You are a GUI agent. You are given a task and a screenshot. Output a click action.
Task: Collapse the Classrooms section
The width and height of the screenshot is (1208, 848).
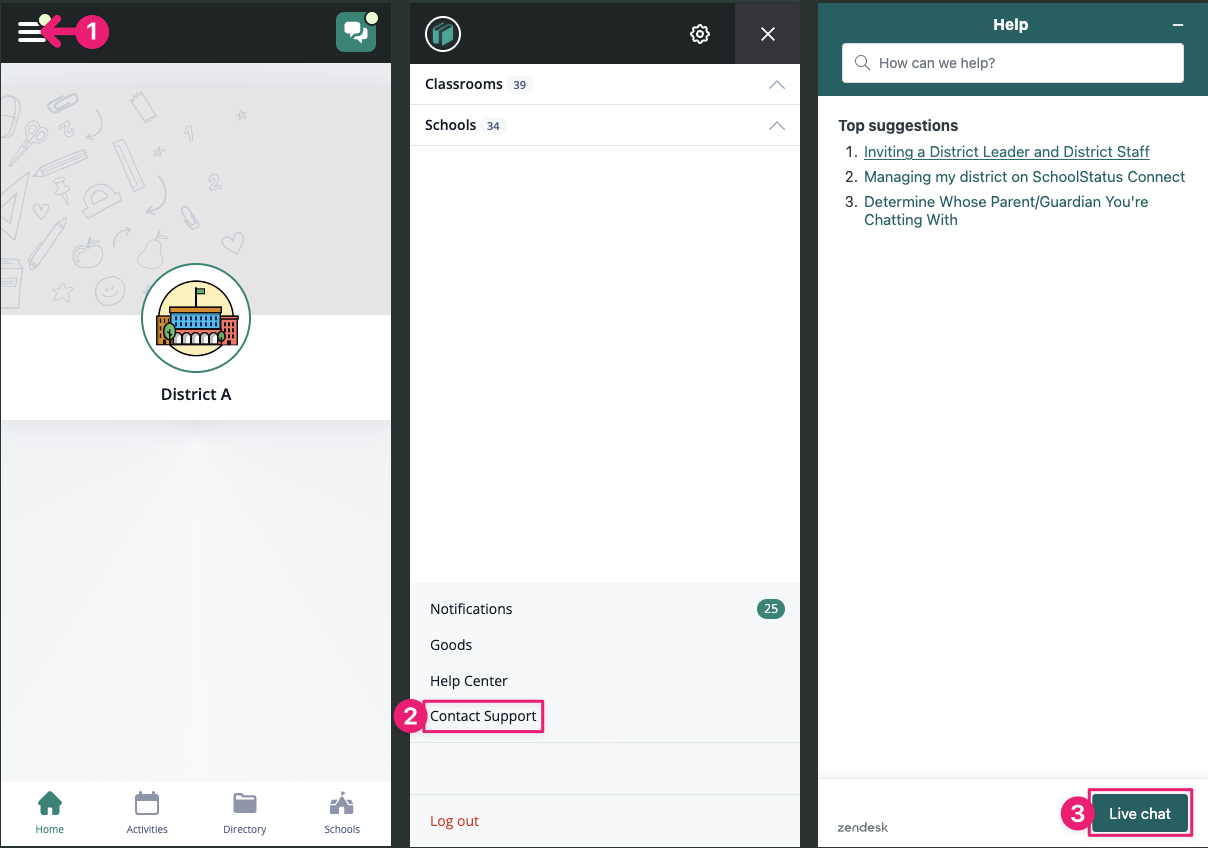click(776, 85)
